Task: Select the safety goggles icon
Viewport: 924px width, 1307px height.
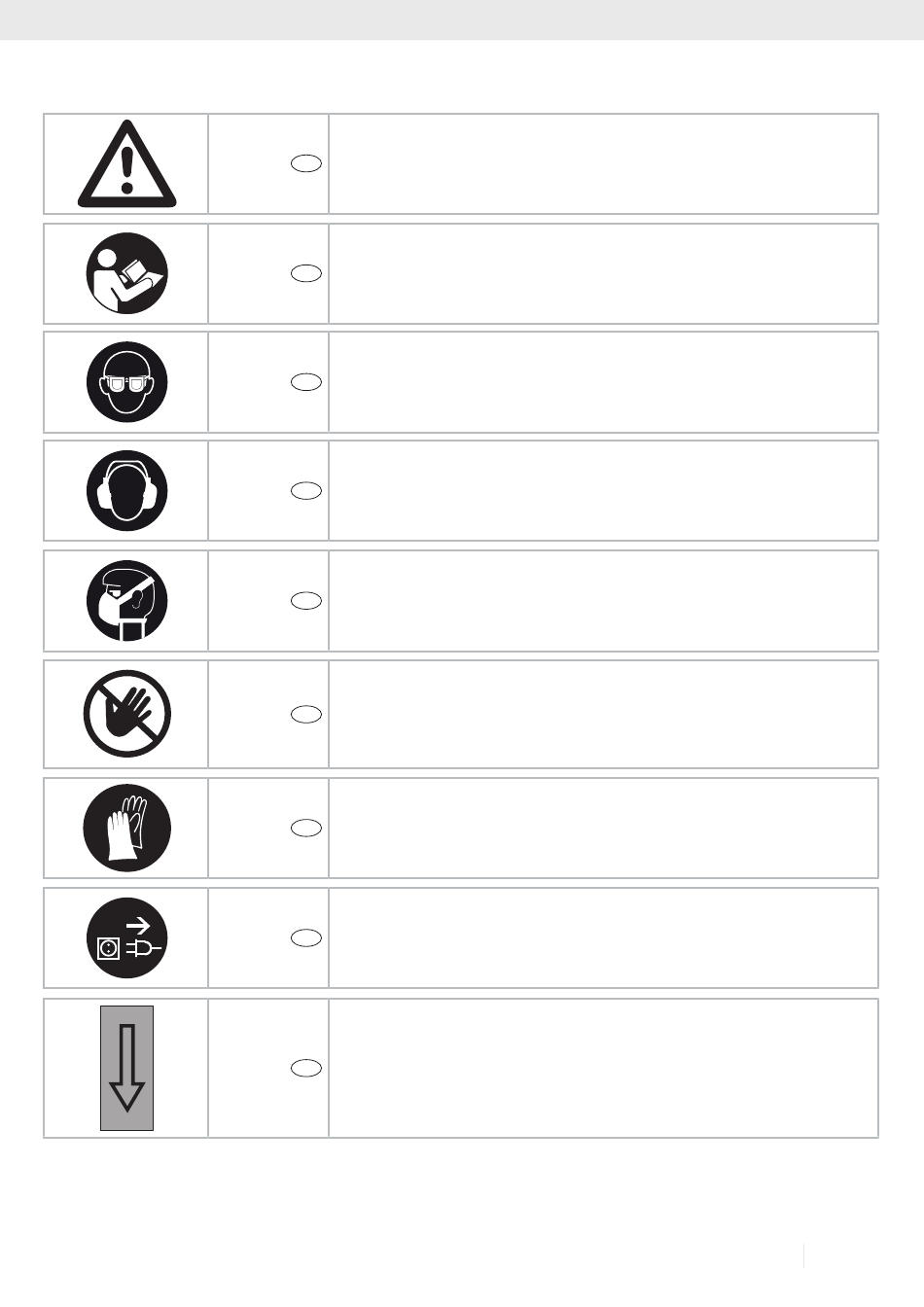Action: pos(127,382)
